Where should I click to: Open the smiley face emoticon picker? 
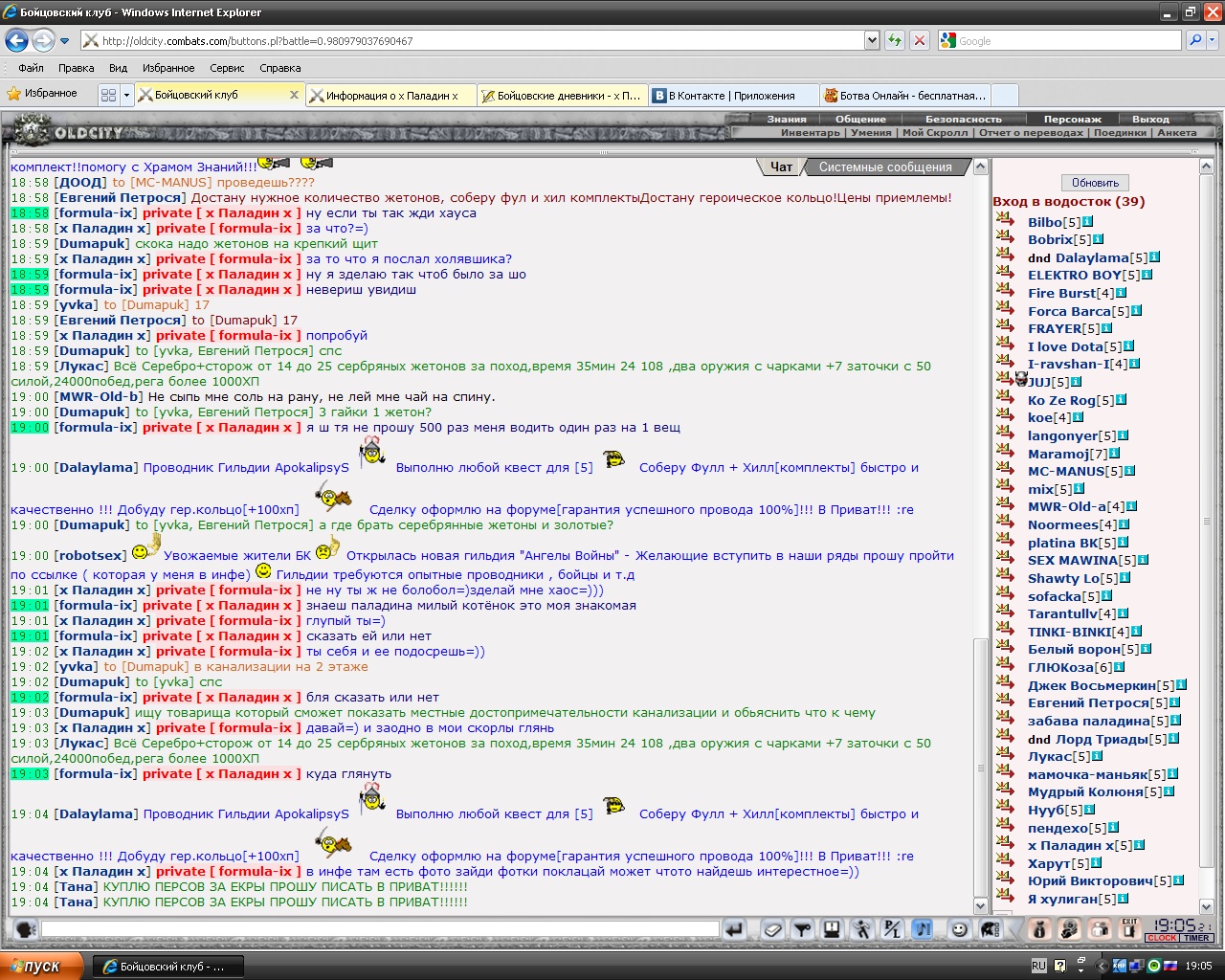(x=959, y=928)
